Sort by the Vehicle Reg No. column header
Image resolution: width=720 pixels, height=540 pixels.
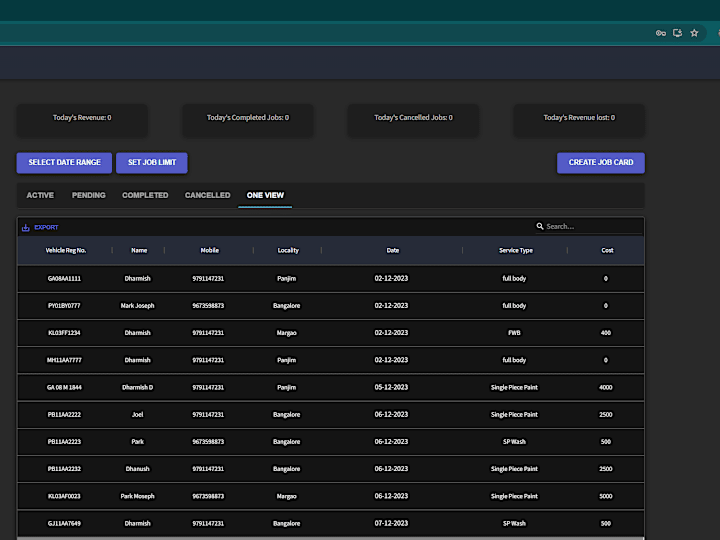point(66,251)
